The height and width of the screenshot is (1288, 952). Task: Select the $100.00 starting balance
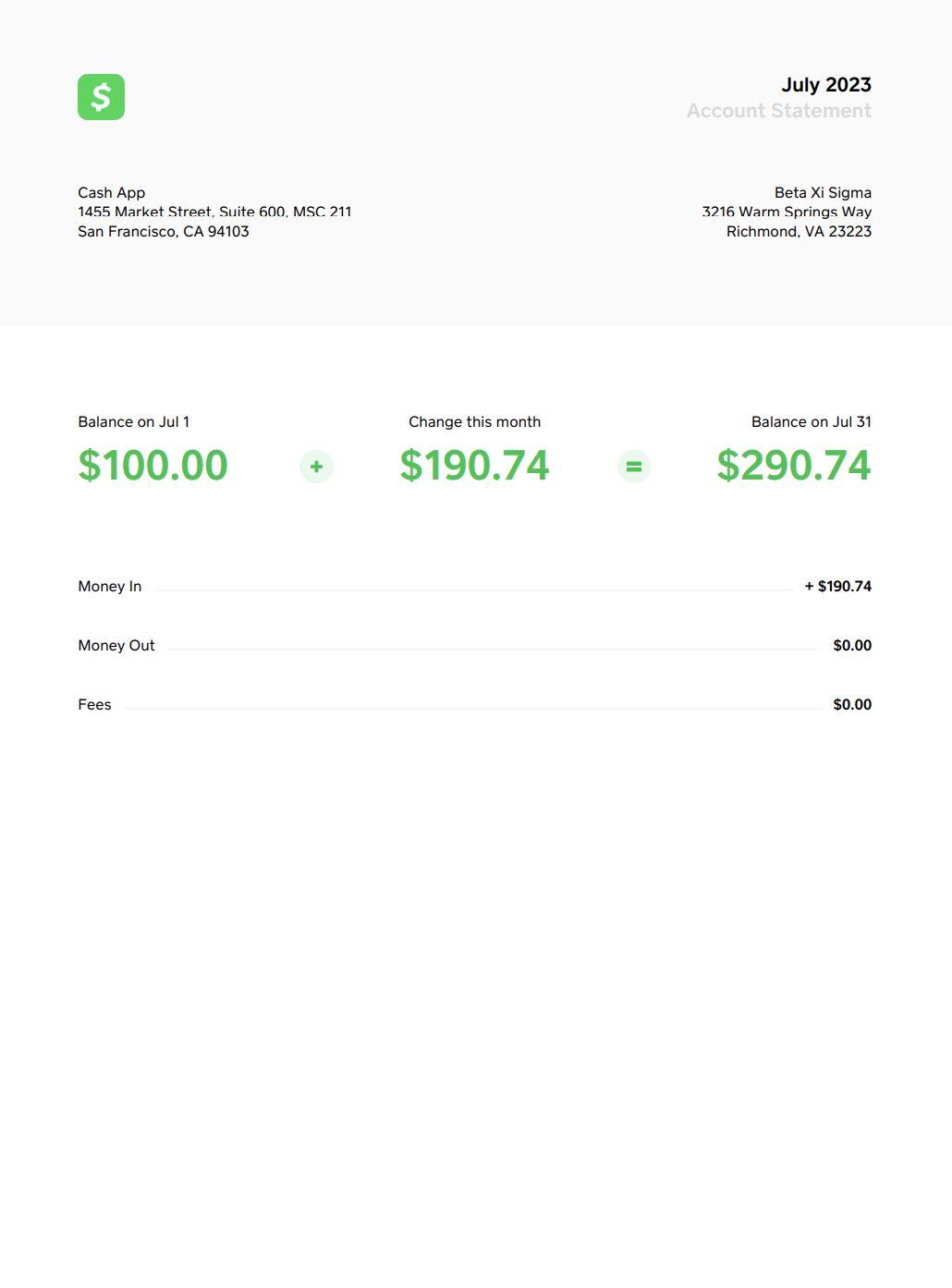(153, 465)
